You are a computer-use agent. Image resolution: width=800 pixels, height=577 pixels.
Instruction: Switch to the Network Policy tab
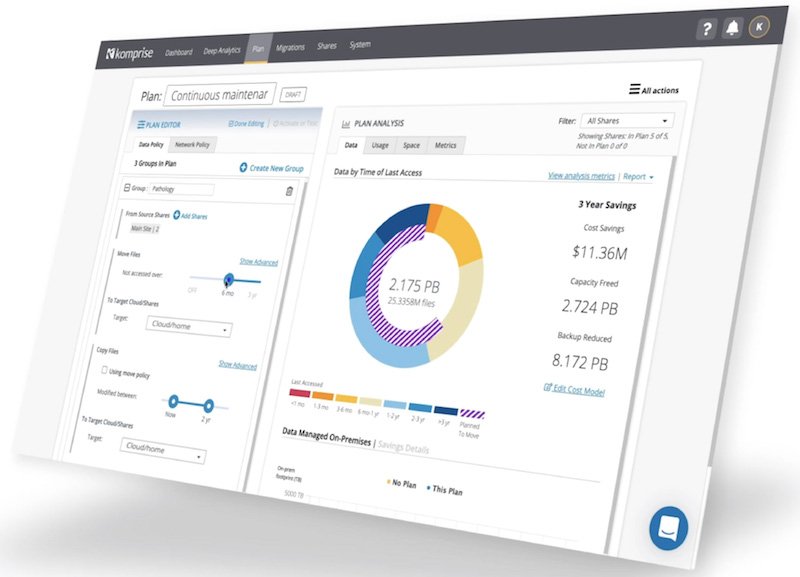pos(192,144)
